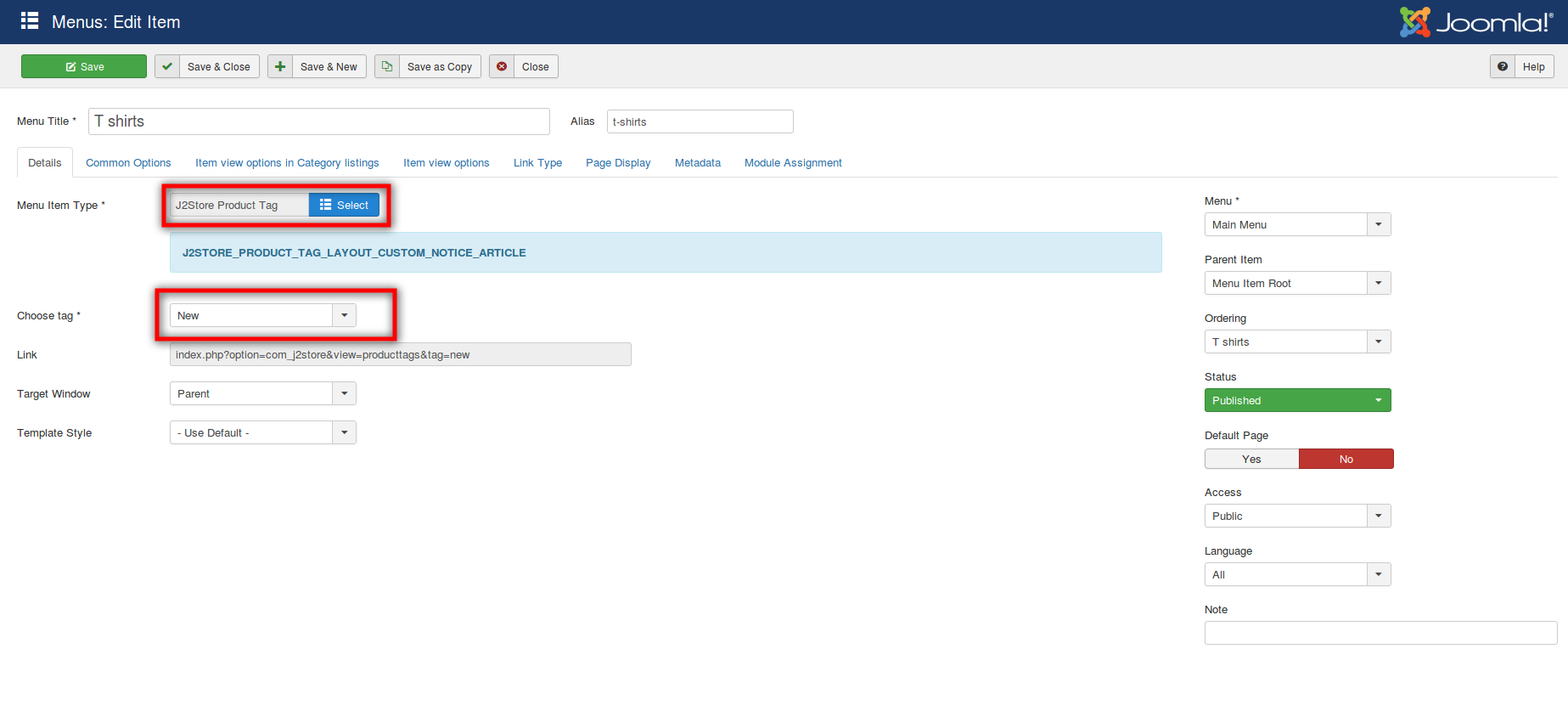Click the red X Close icon

pyautogui.click(x=502, y=66)
